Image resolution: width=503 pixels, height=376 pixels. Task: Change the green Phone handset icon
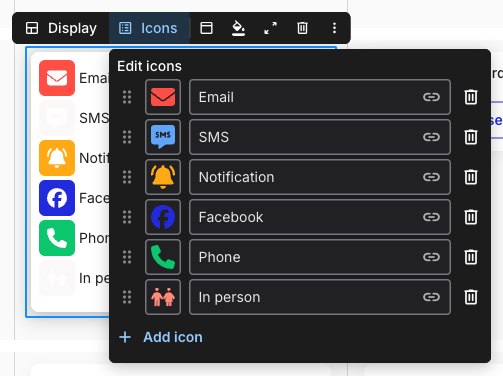(x=163, y=257)
